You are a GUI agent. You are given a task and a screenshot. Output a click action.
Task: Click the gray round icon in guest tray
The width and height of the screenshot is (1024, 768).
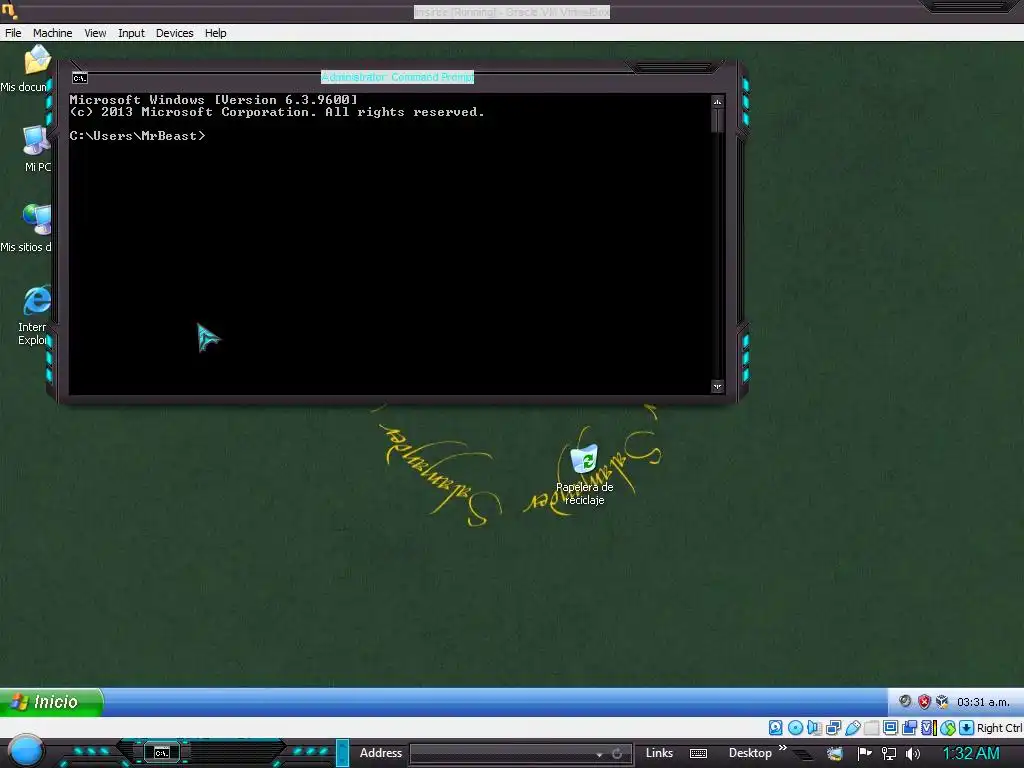[905, 701]
